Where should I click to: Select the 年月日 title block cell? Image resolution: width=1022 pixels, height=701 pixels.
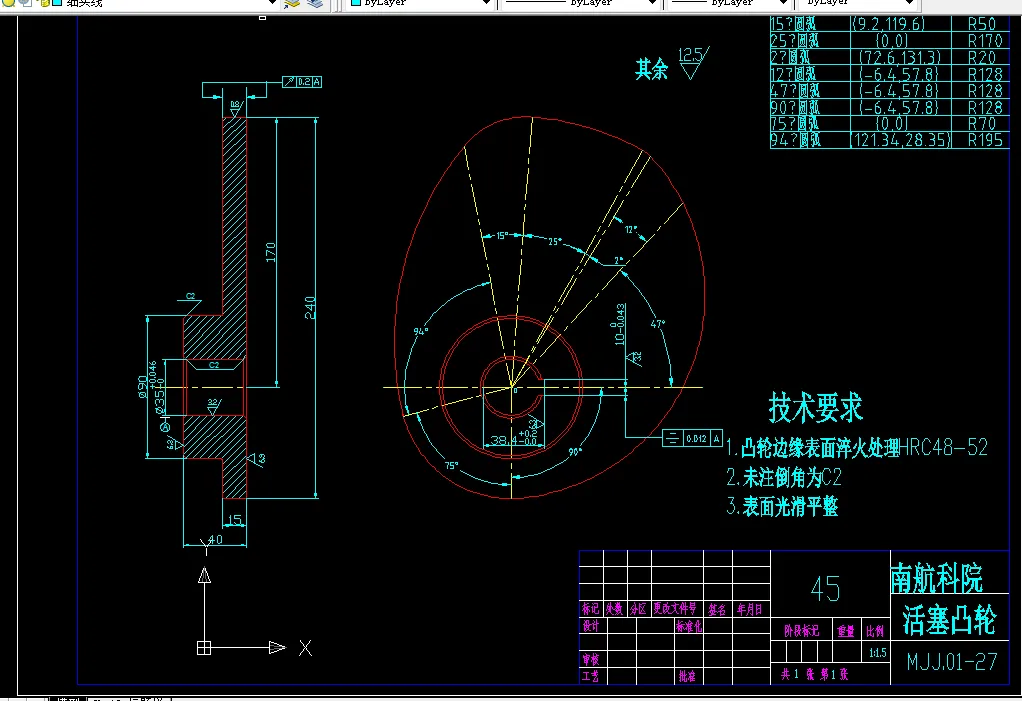pos(750,609)
